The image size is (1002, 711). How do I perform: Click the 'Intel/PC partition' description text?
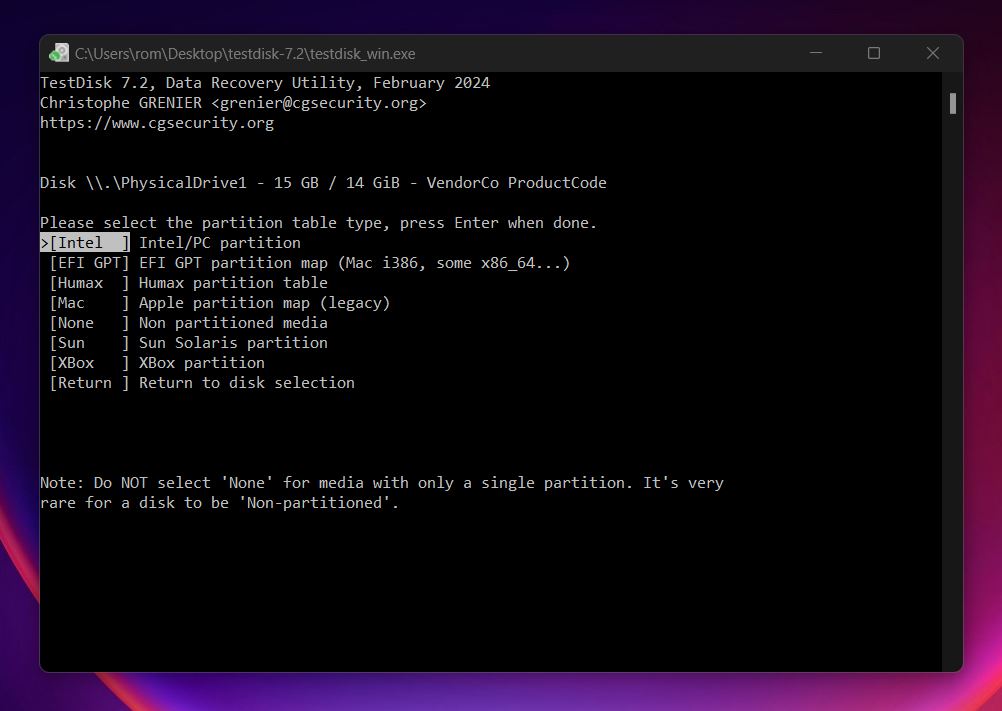pyautogui.click(x=220, y=243)
